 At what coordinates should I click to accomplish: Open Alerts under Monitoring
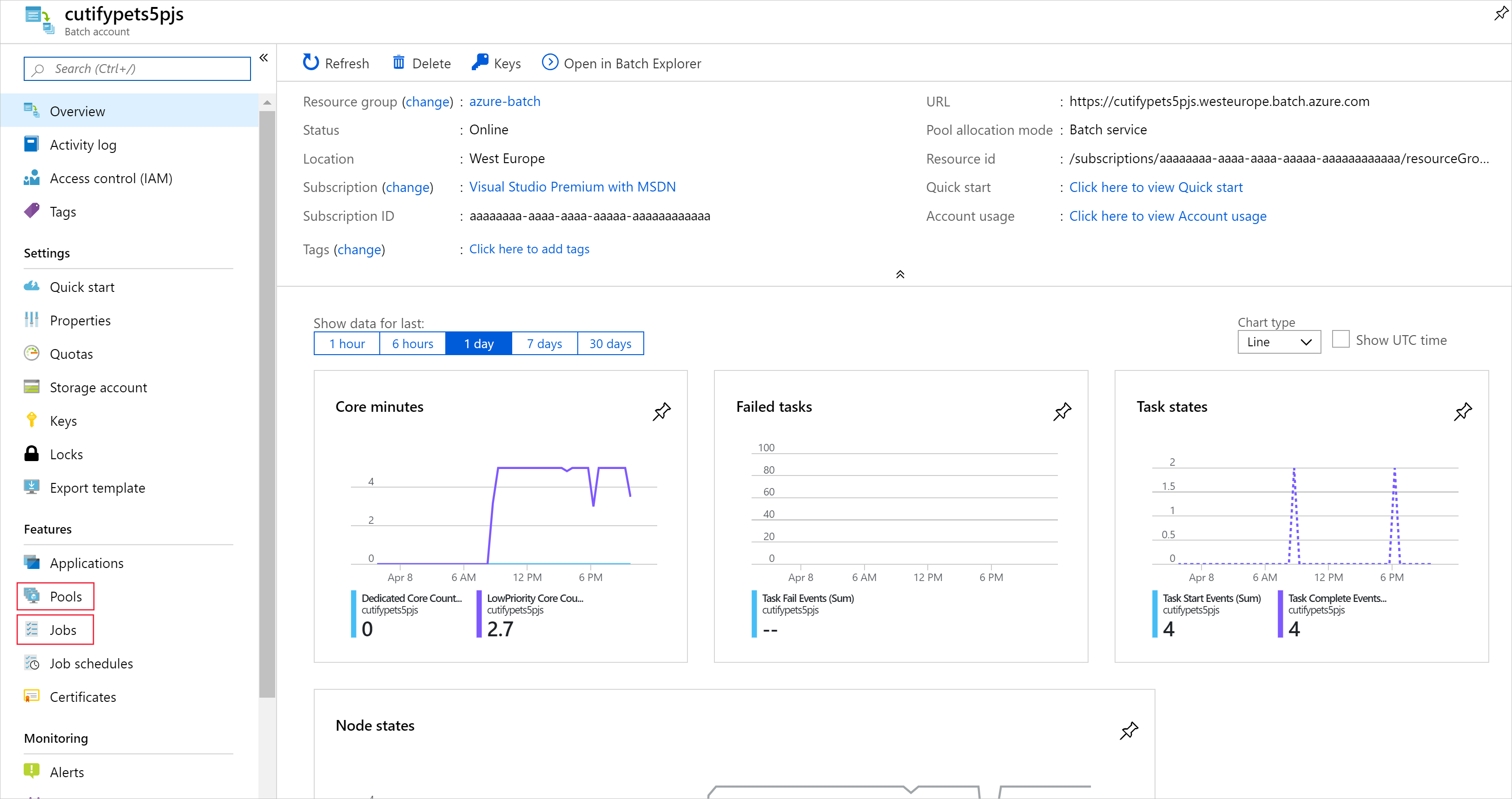66,772
